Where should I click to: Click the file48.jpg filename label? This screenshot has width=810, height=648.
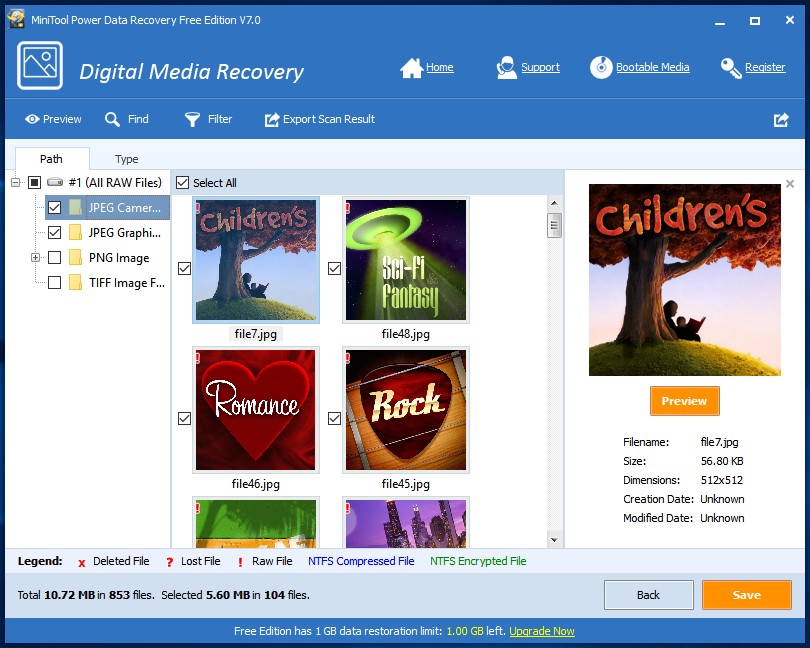[406, 334]
